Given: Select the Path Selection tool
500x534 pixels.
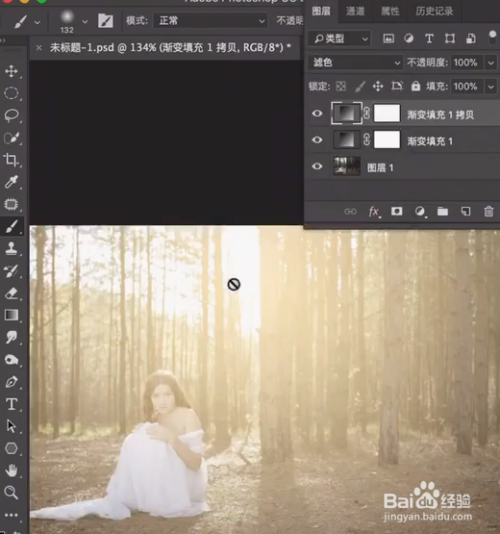Looking at the screenshot, I should pyautogui.click(x=11, y=426).
